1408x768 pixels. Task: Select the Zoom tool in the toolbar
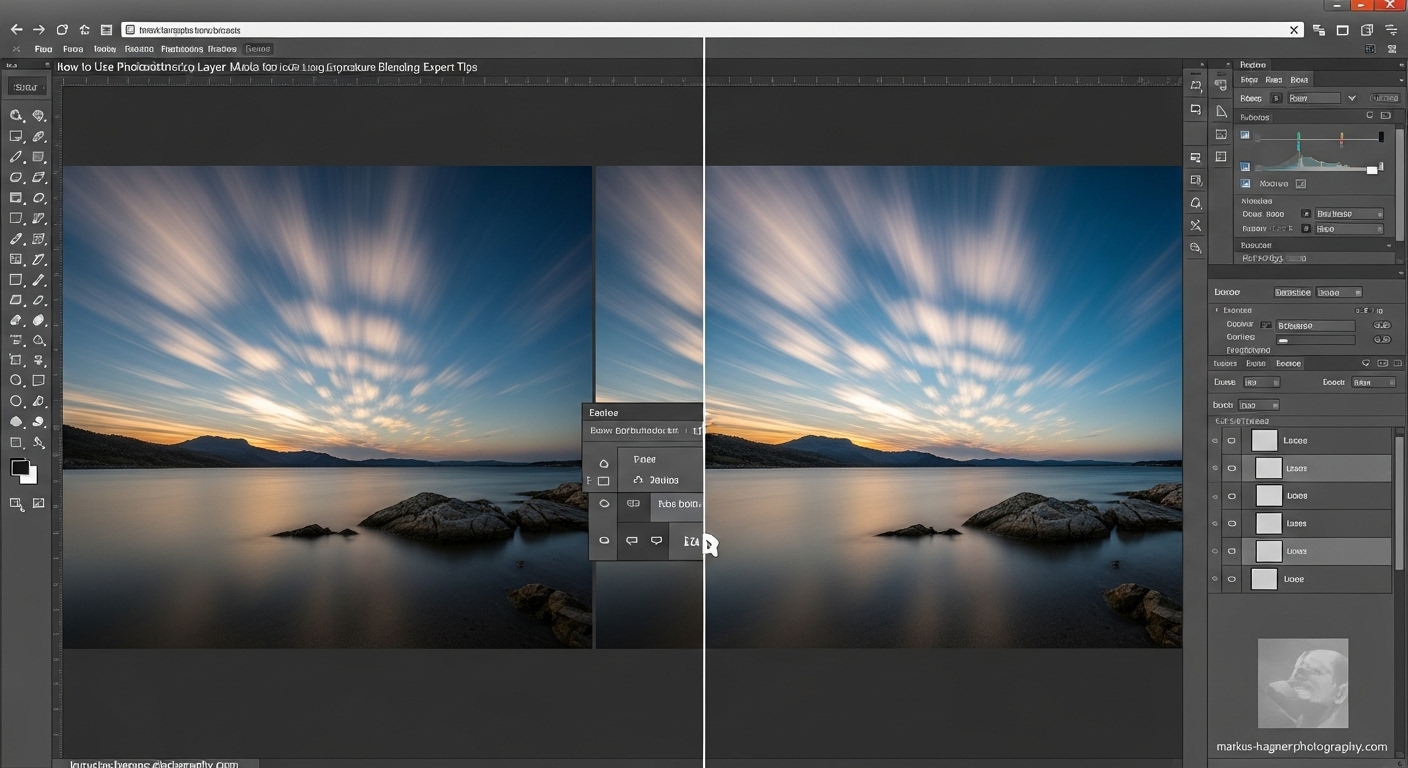click(14, 115)
